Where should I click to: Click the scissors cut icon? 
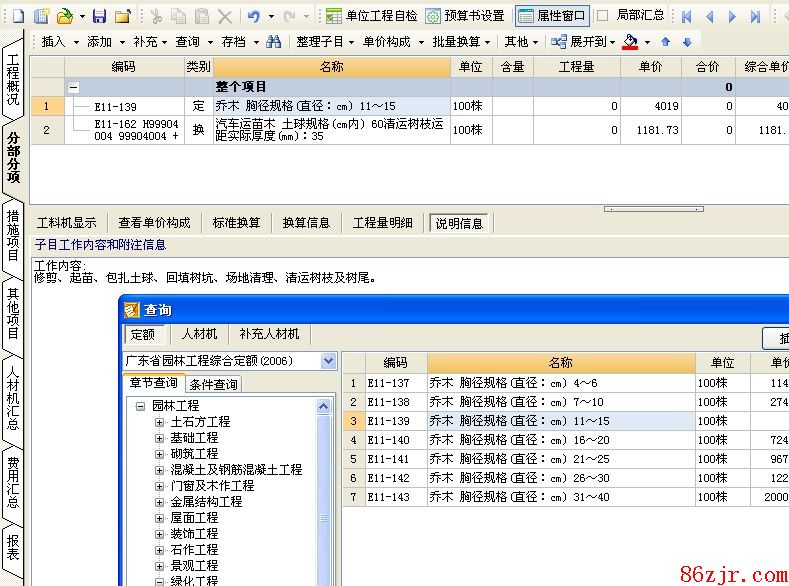[156, 16]
